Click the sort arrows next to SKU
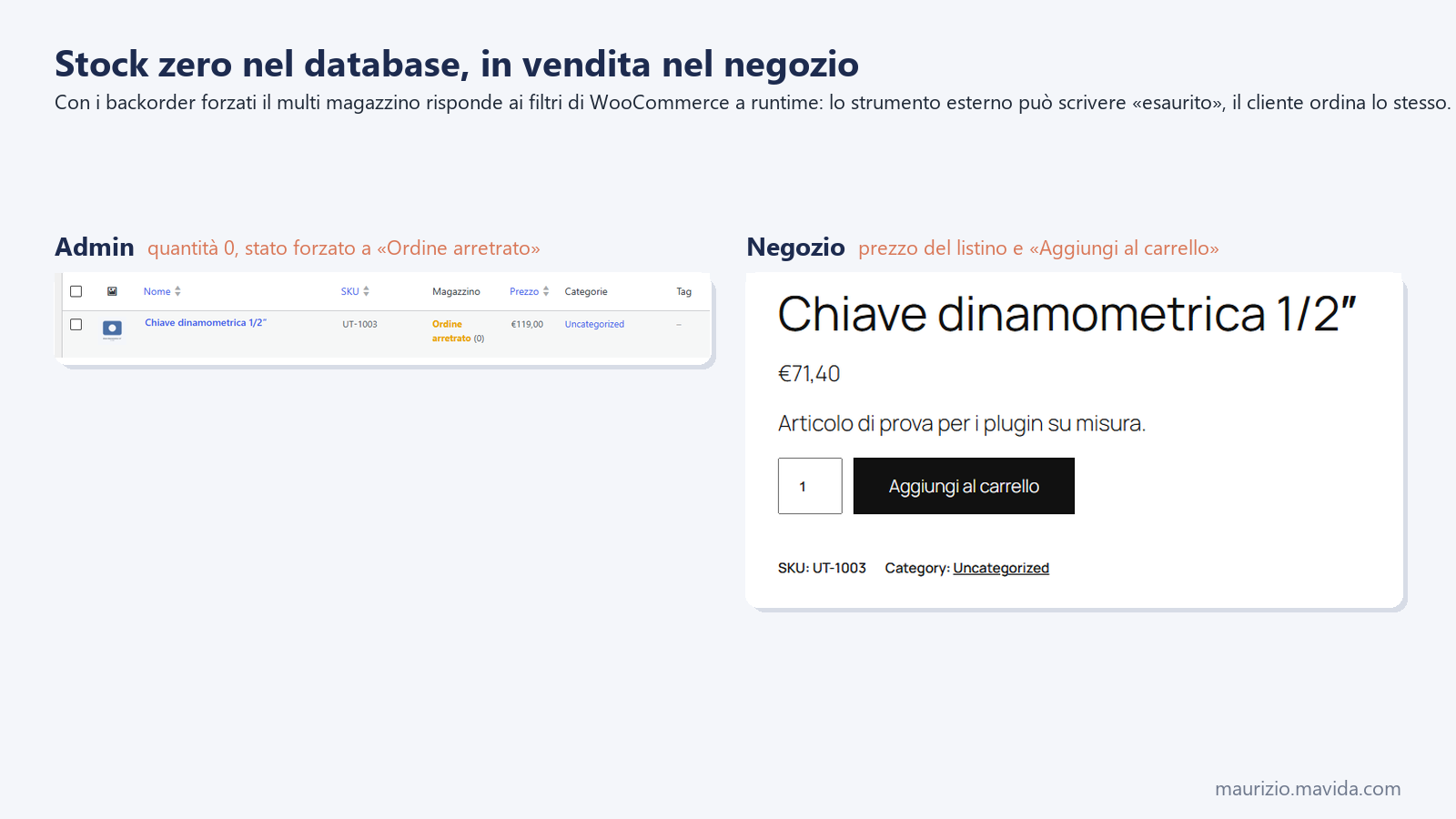The width and height of the screenshot is (1456, 819). click(x=366, y=291)
